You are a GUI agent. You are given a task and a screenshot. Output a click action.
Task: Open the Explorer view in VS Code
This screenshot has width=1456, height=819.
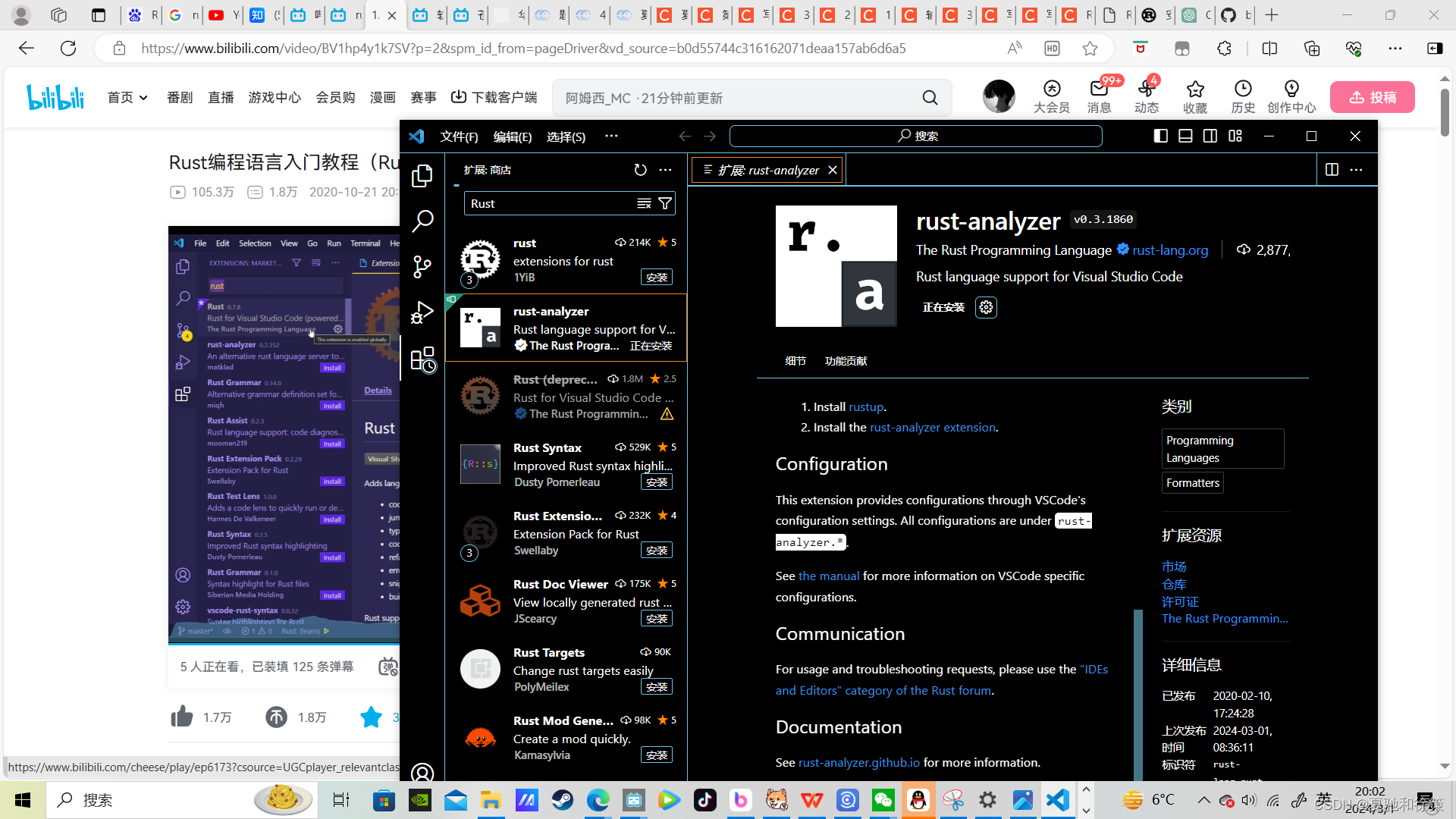point(422,175)
